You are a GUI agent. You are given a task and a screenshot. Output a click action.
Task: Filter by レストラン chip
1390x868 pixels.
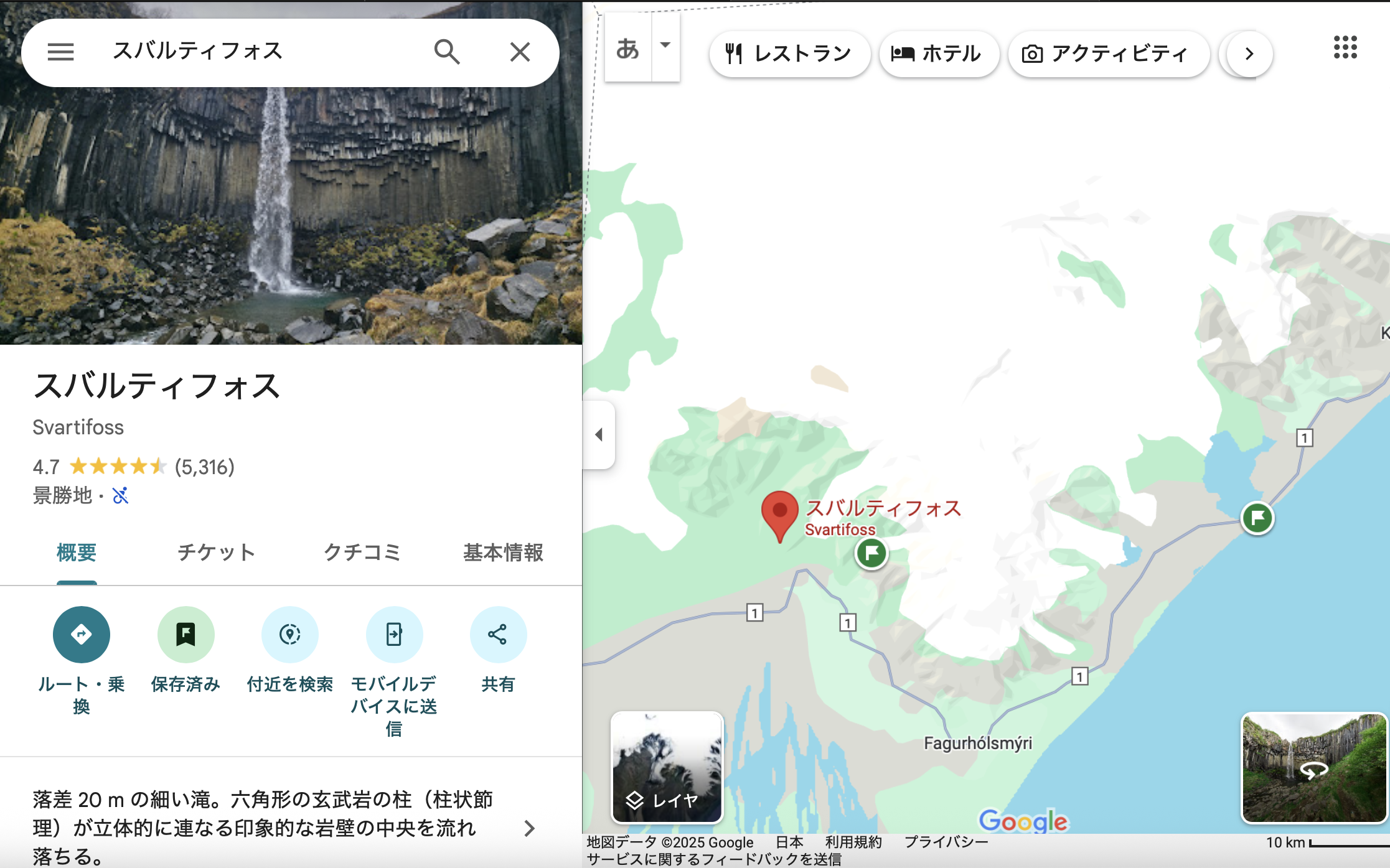789,54
